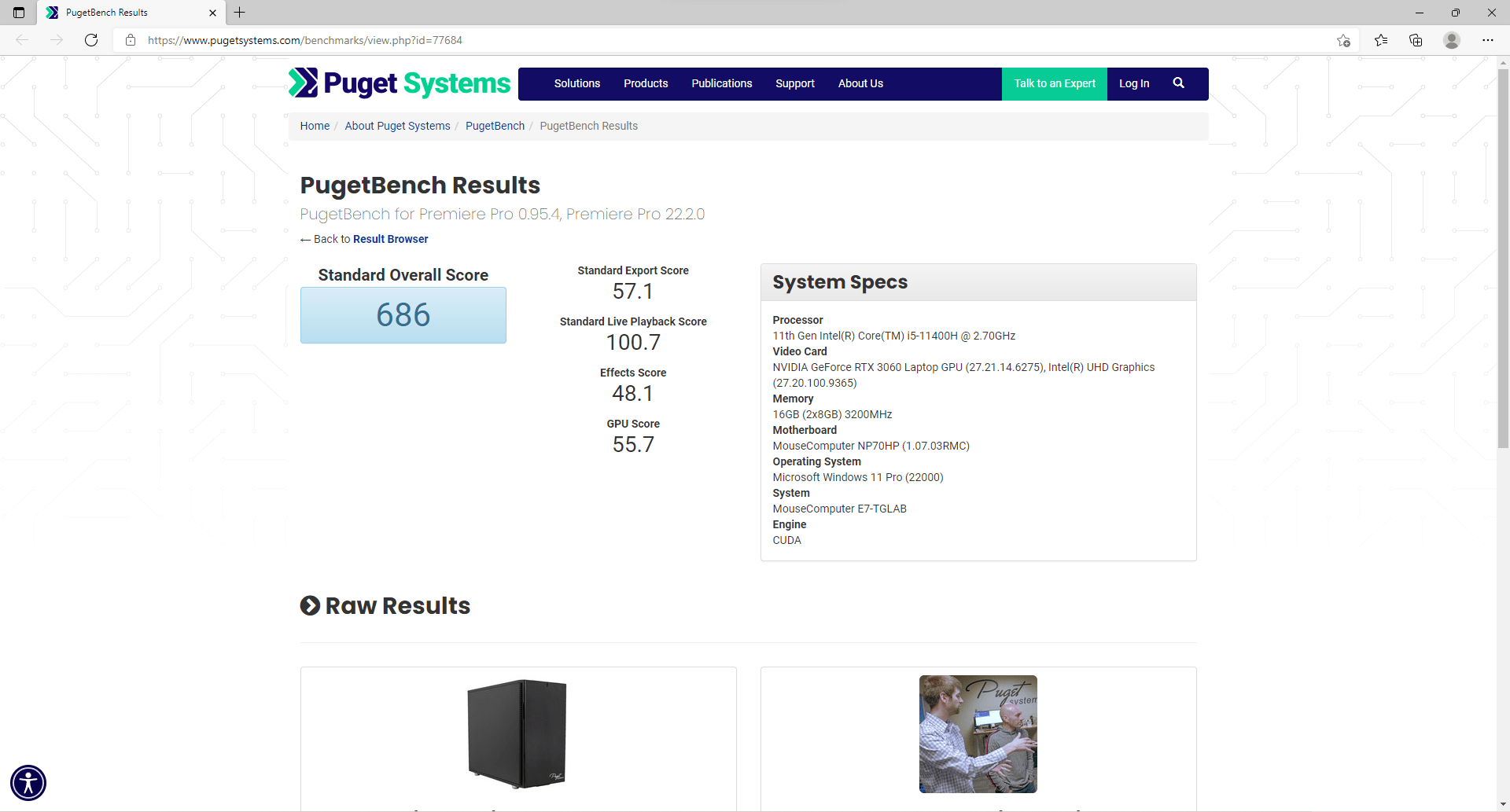Click the PugetBench for Premiere Pro subtitle
Screen dimensions: 1510x812
click(502, 214)
